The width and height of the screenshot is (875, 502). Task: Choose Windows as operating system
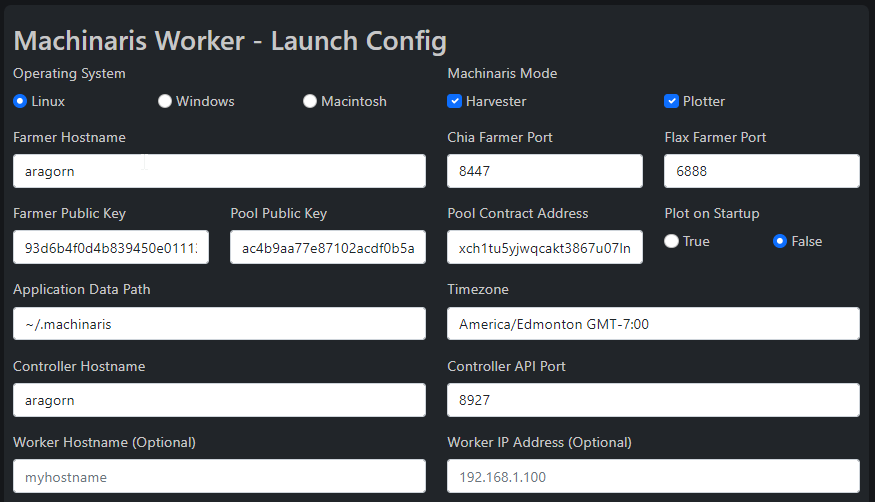[x=165, y=101]
